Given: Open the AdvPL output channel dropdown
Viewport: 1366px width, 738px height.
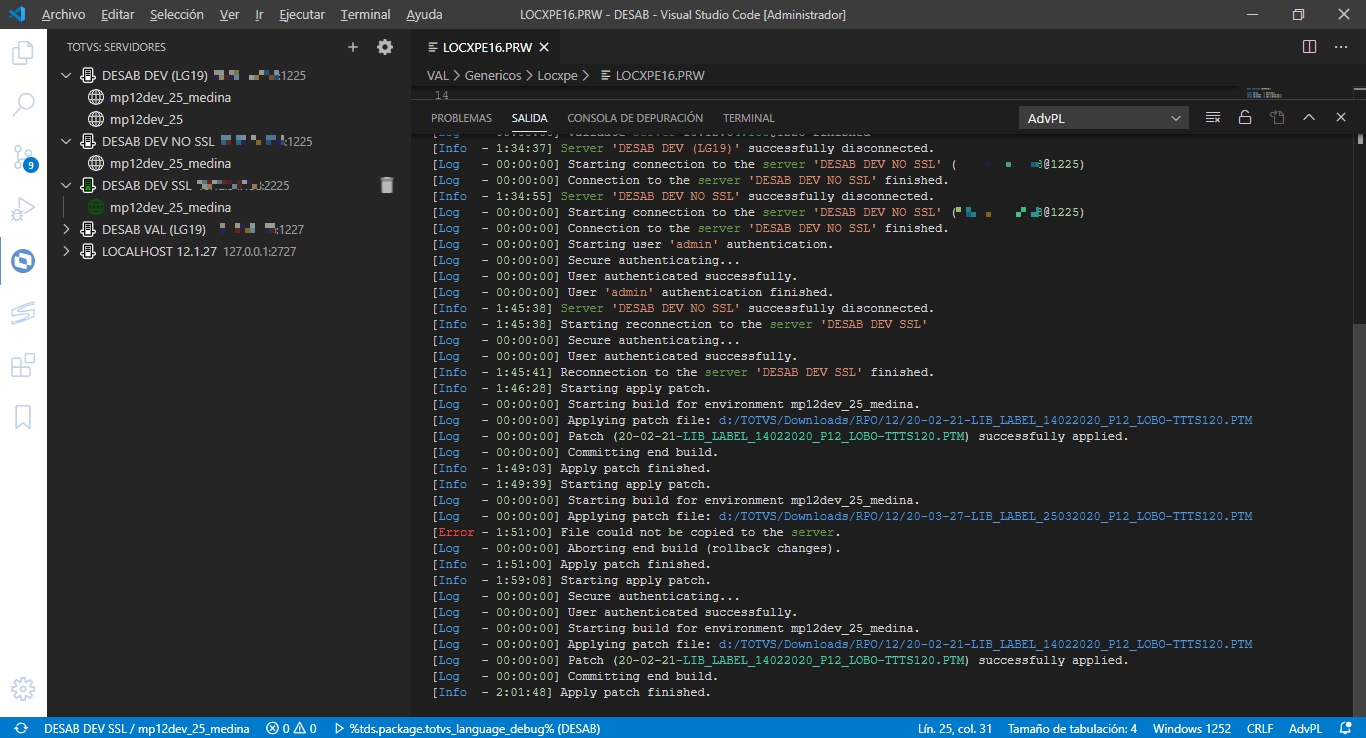Looking at the screenshot, I should (1103, 117).
